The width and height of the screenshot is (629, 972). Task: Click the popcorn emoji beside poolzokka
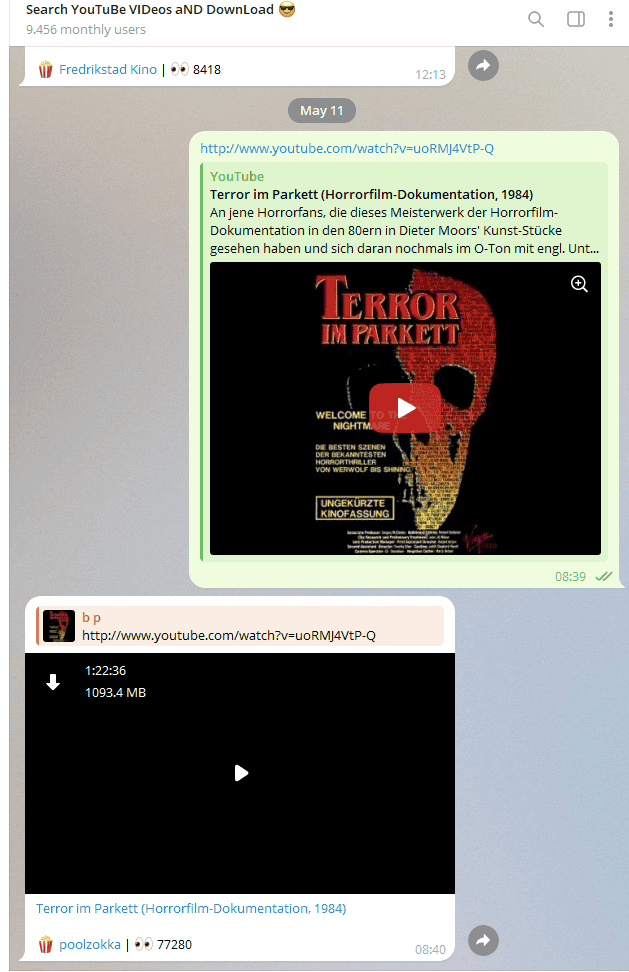[x=45, y=944]
